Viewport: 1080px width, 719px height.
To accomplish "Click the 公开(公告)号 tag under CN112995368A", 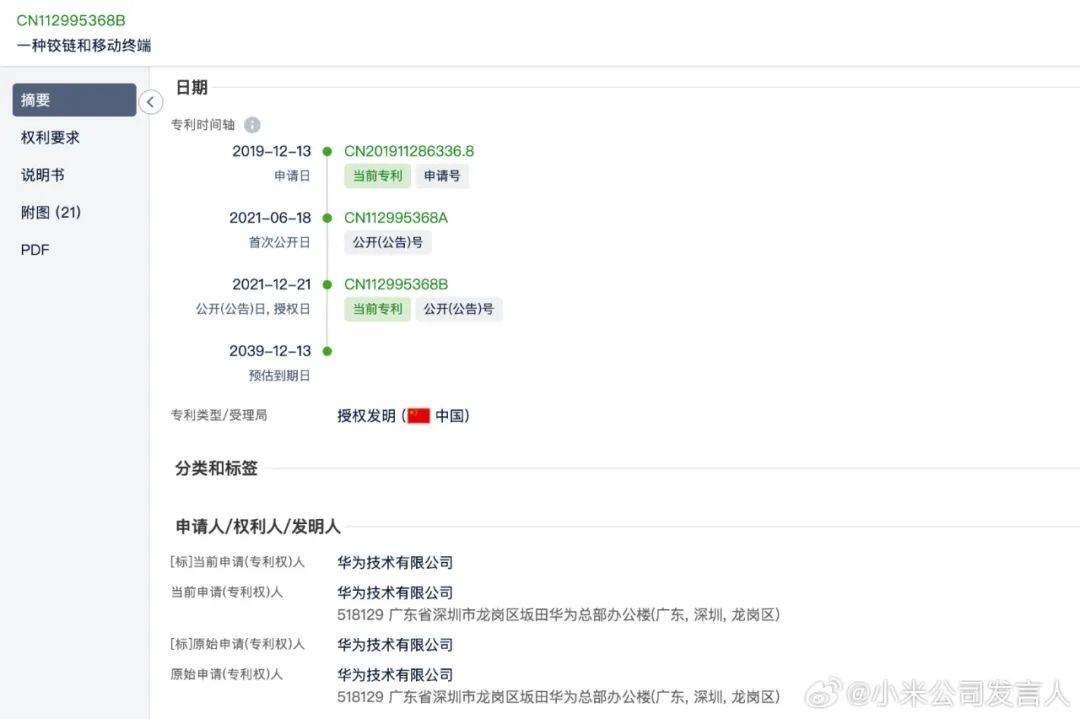I will point(388,242).
